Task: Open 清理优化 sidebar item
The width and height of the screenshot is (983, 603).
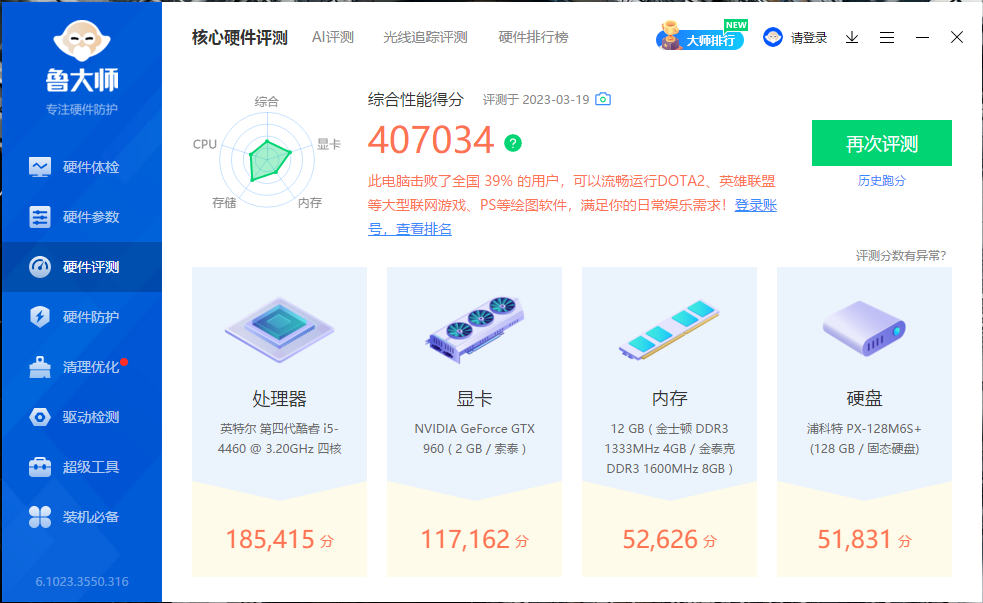Action: tap(81, 367)
